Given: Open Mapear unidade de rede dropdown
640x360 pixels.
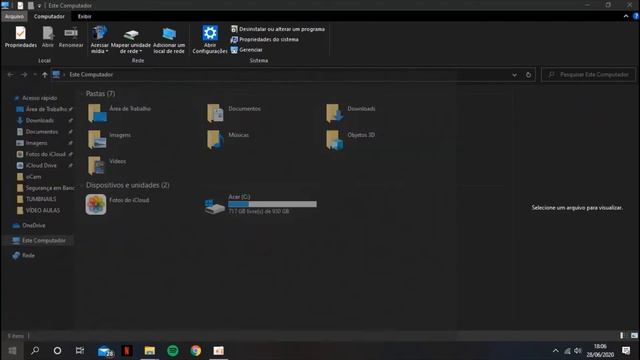Looking at the screenshot, I should pos(131,40).
